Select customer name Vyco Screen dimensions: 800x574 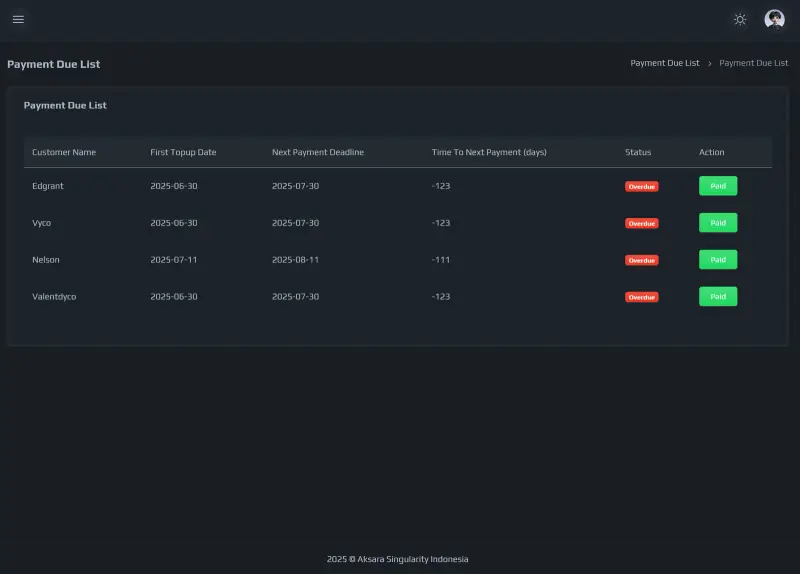(41, 223)
